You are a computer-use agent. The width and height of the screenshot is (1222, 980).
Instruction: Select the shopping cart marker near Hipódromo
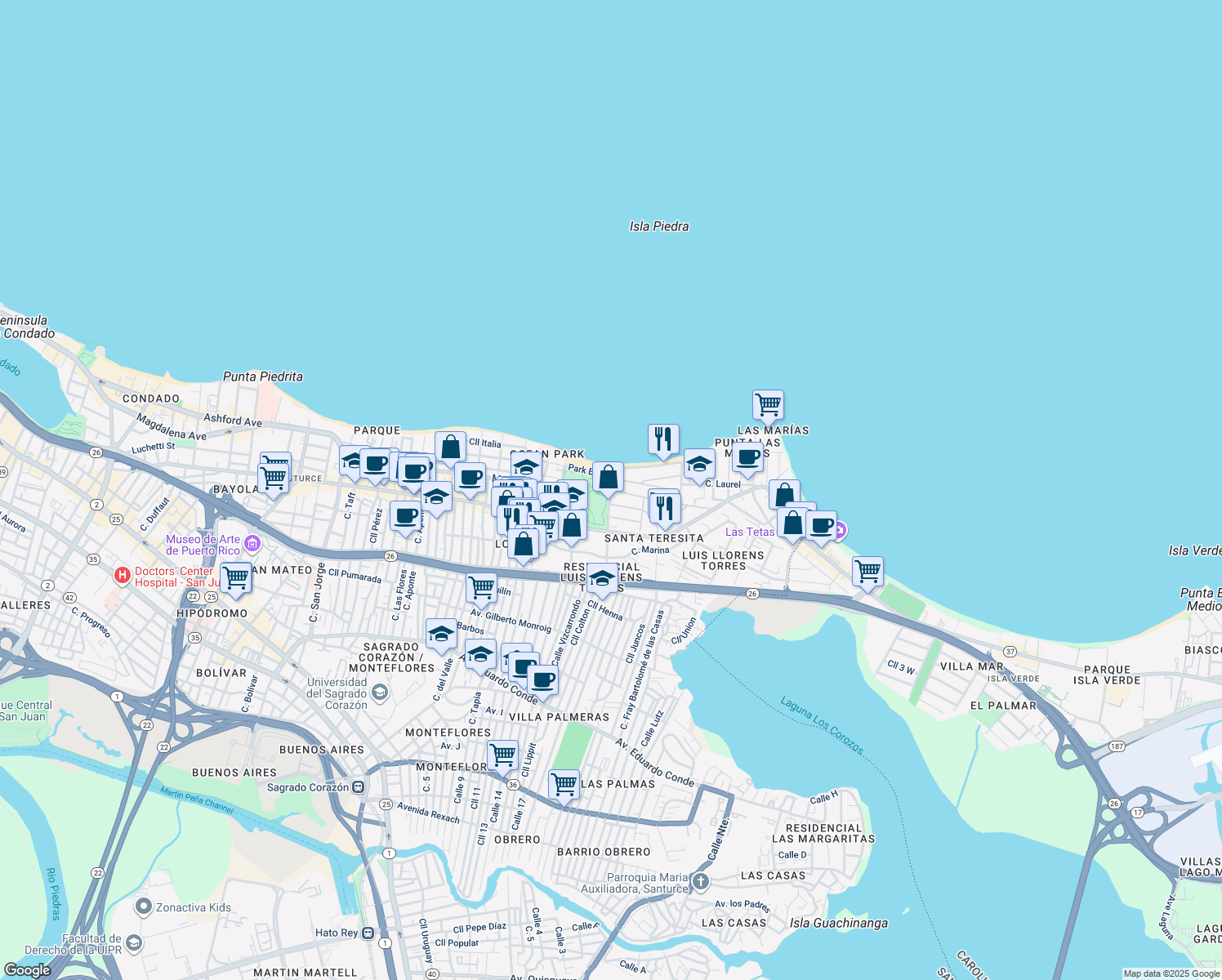pyautogui.click(x=236, y=577)
